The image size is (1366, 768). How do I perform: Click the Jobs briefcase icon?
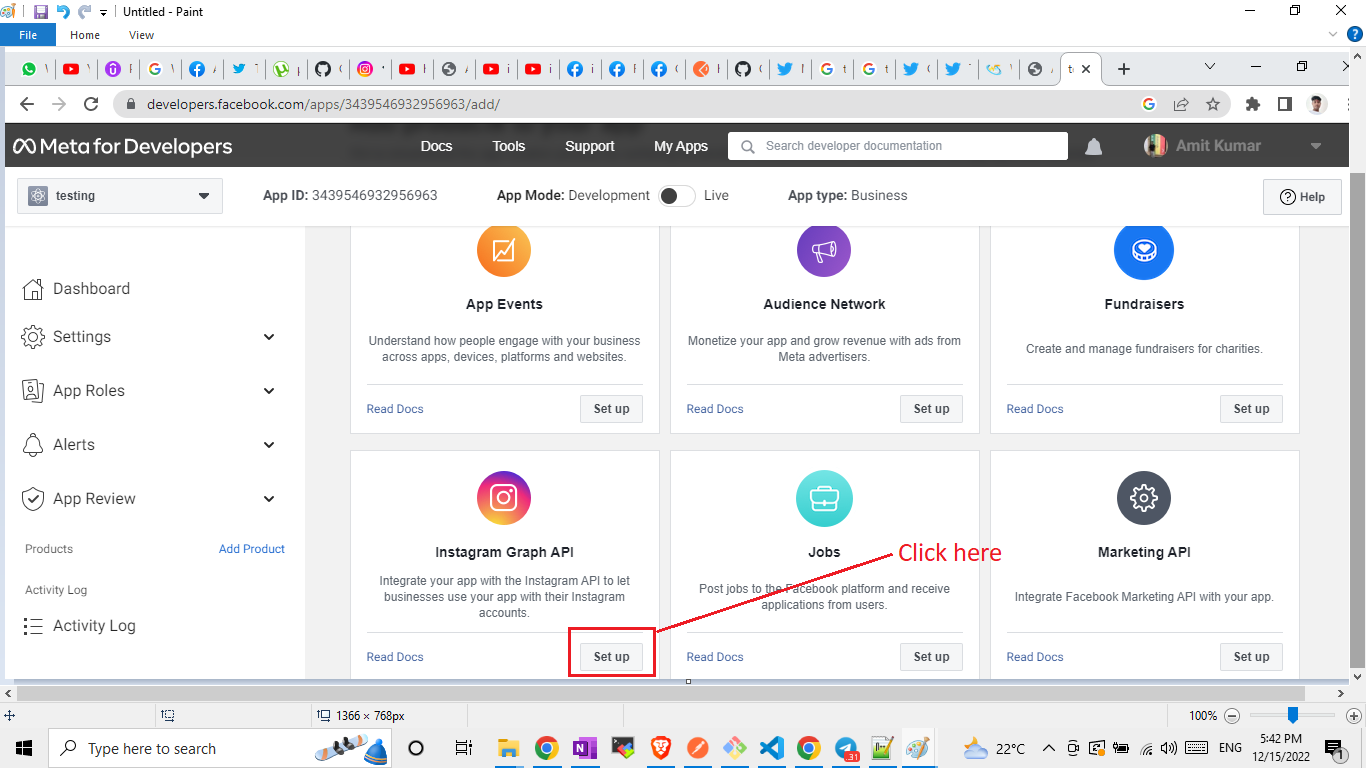pyautogui.click(x=823, y=497)
